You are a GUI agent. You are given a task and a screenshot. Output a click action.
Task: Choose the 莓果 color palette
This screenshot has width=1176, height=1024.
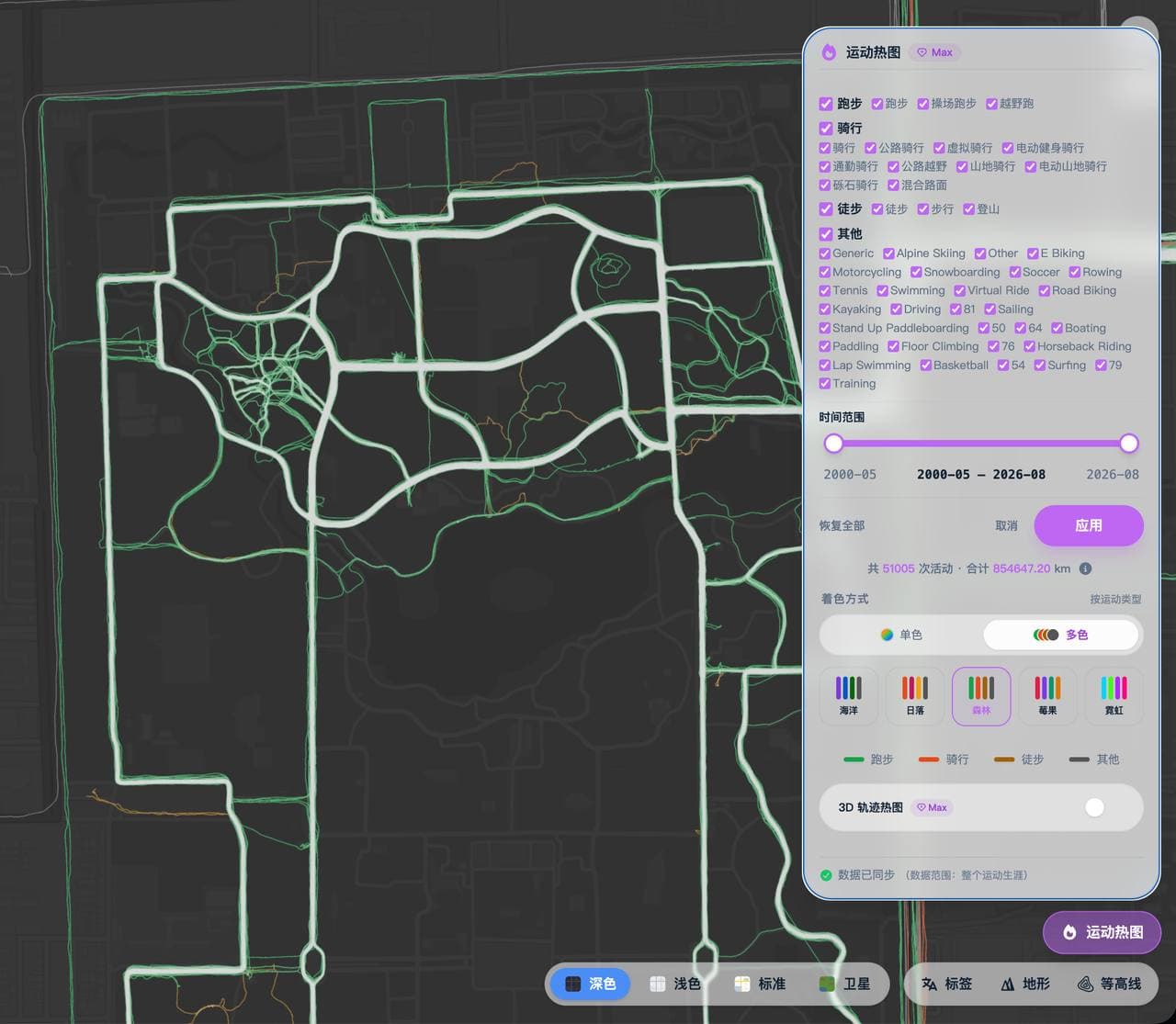pyautogui.click(x=1047, y=695)
